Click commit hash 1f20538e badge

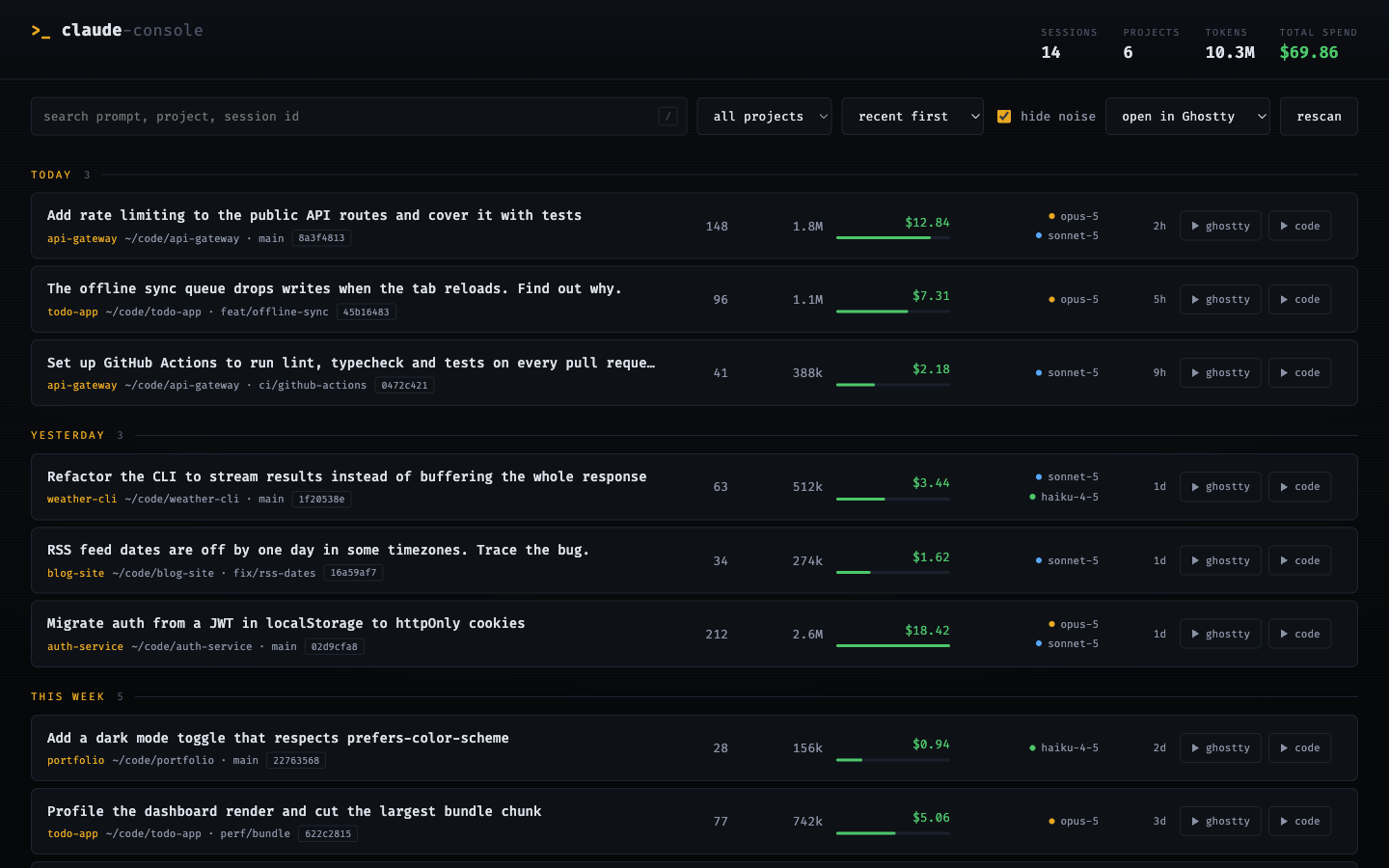pyautogui.click(x=321, y=500)
